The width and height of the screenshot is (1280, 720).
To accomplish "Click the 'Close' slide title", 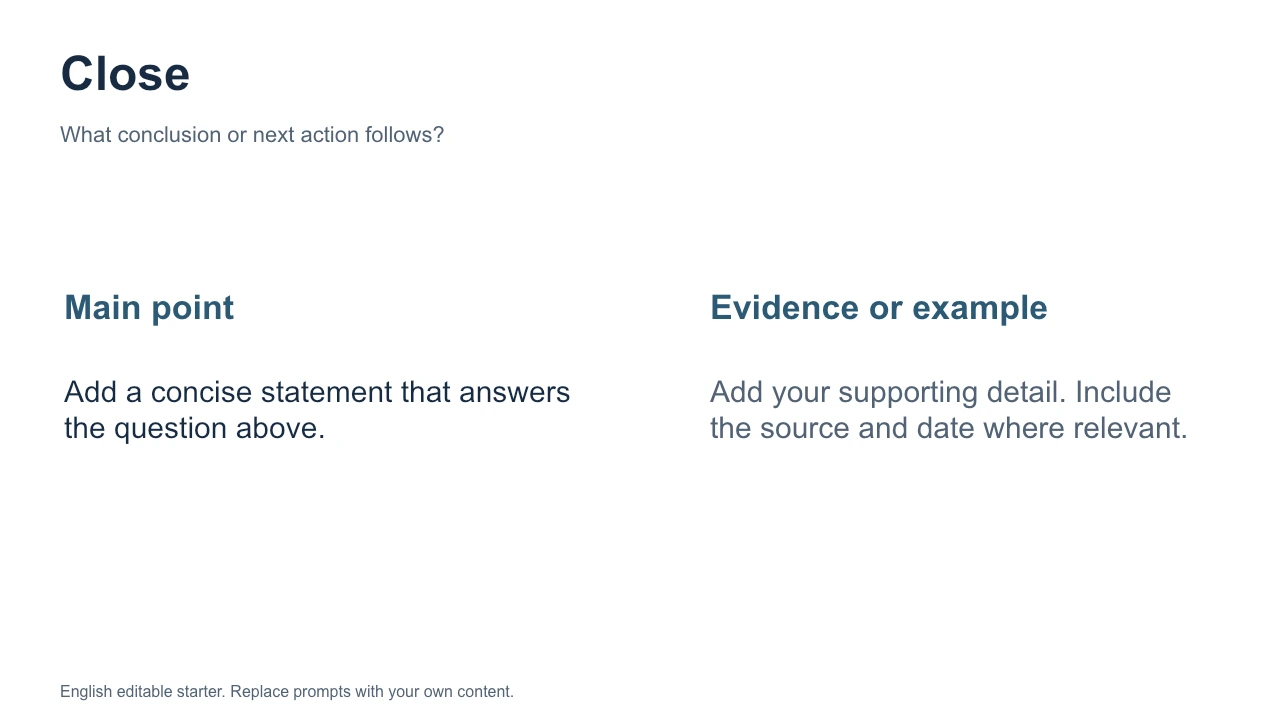I will [x=125, y=74].
